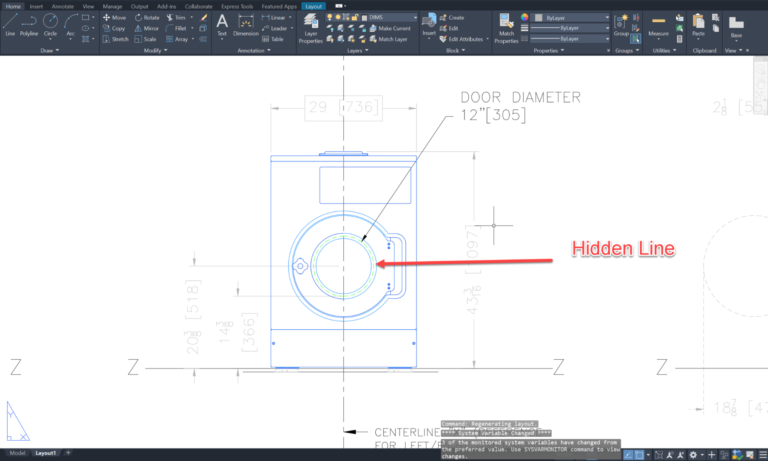The height and width of the screenshot is (461, 768).
Task: Open Layer Properties manager
Action: 311,28
